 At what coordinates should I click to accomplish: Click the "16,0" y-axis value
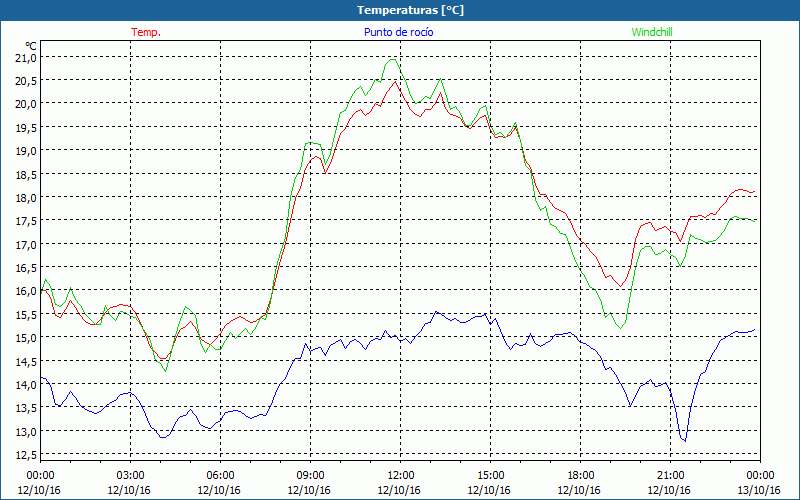(x=28, y=291)
